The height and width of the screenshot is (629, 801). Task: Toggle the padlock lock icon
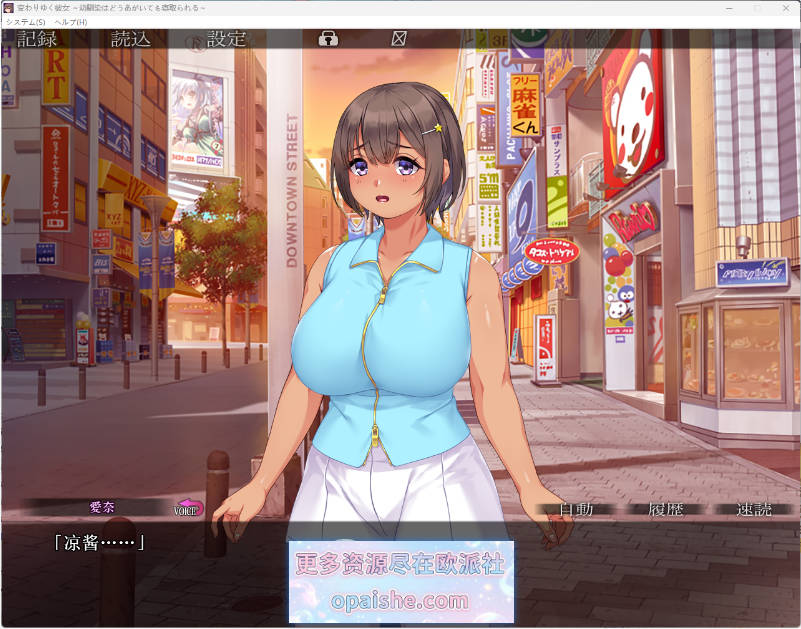pyautogui.click(x=328, y=38)
